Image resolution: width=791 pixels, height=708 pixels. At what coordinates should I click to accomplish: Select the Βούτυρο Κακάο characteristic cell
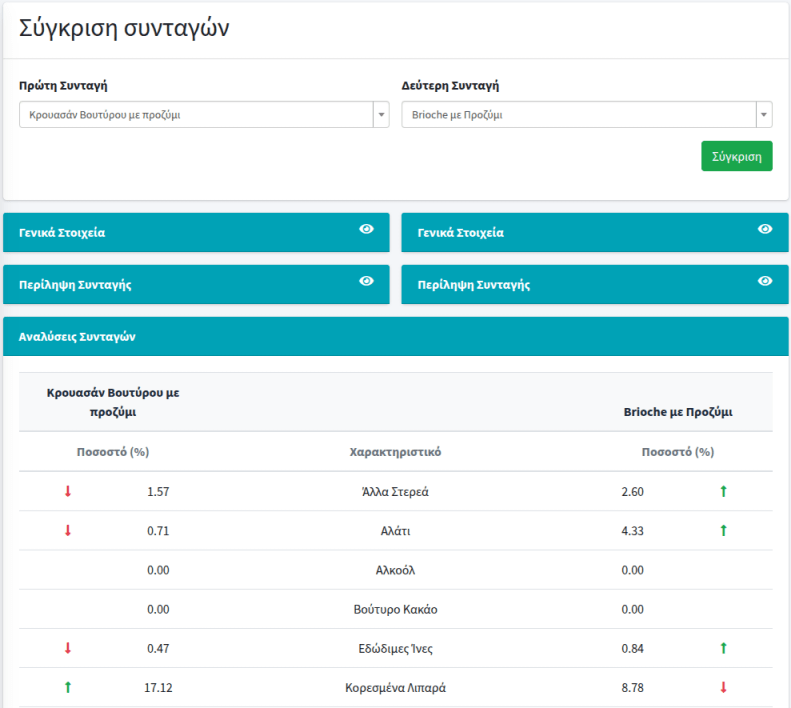[x=396, y=610]
